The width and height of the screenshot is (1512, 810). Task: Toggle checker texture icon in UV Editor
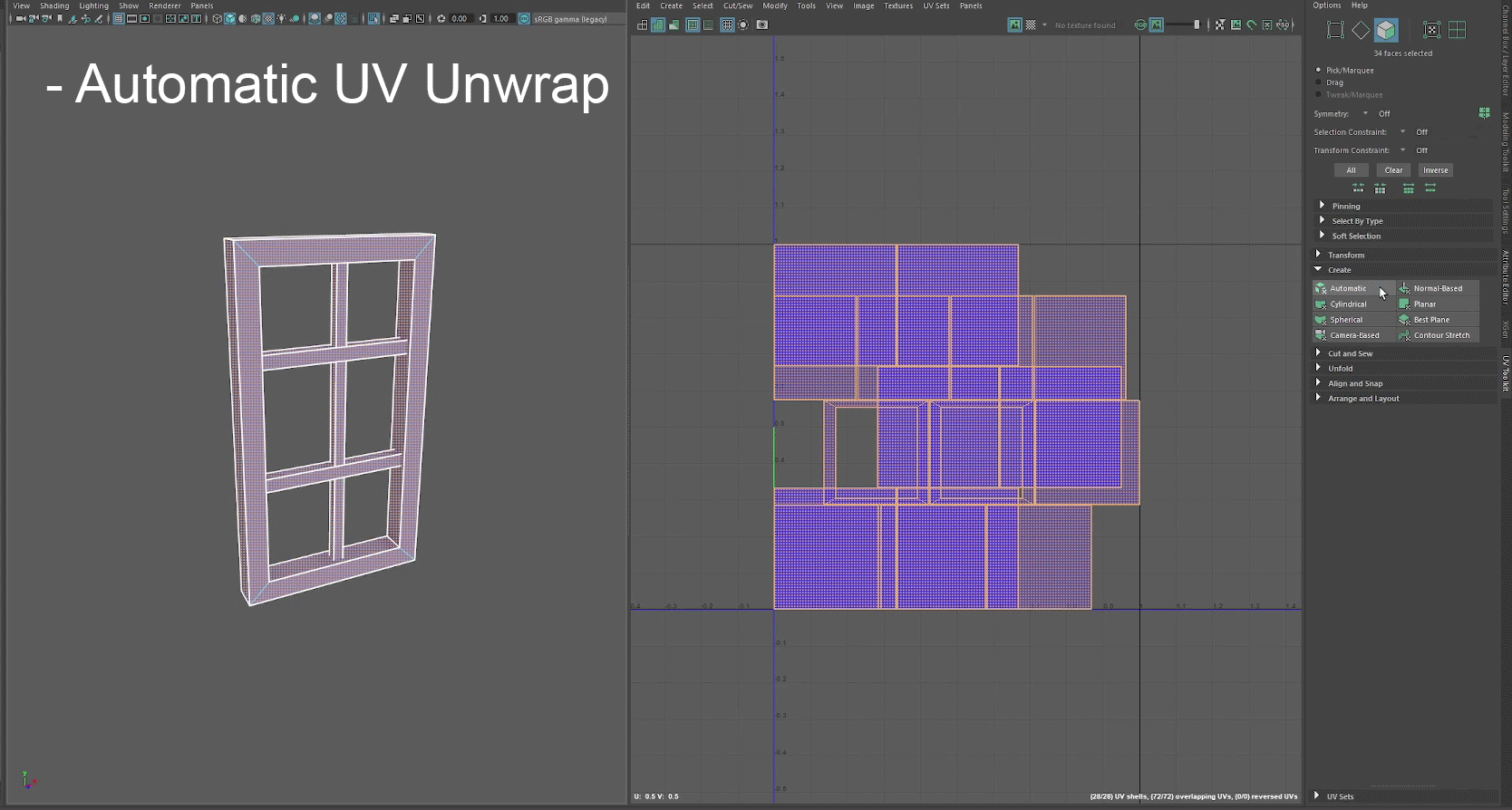pyautogui.click(x=1031, y=24)
